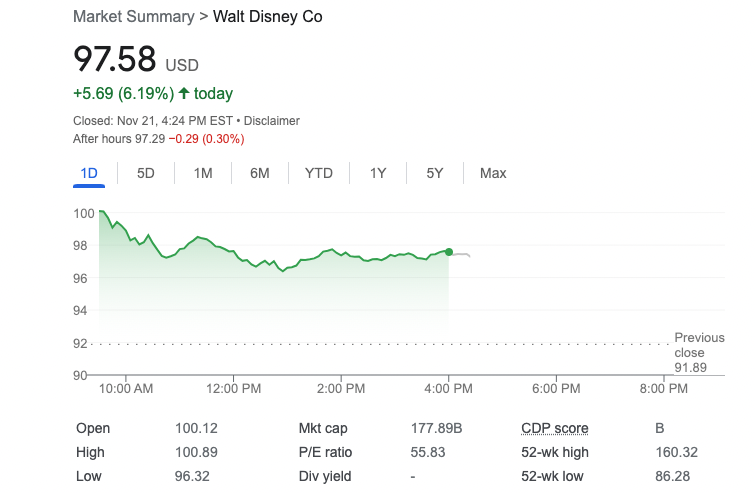This screenshot has width=755, height=493.
Task: Click the green up arrow icon
Action: [183, 94]
